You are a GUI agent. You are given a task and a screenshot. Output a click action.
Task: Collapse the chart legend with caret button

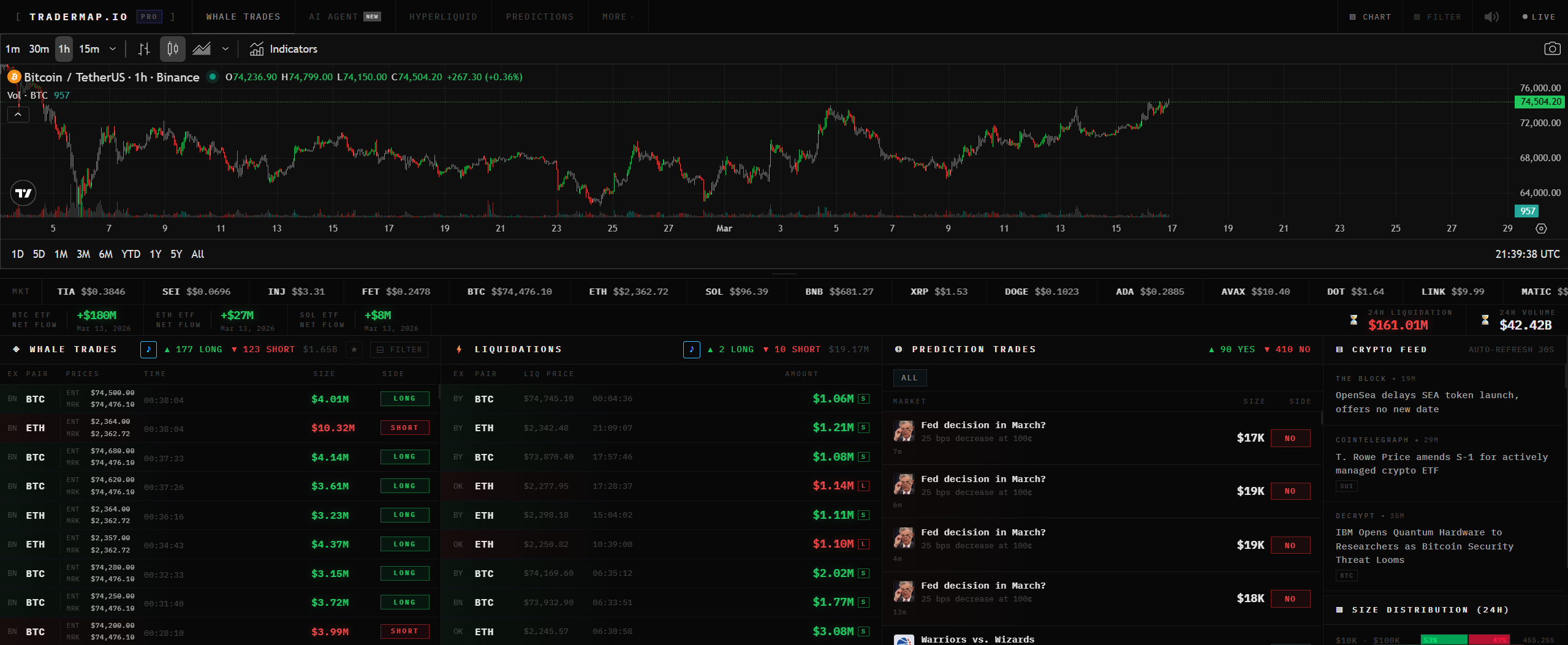point(18,114)
